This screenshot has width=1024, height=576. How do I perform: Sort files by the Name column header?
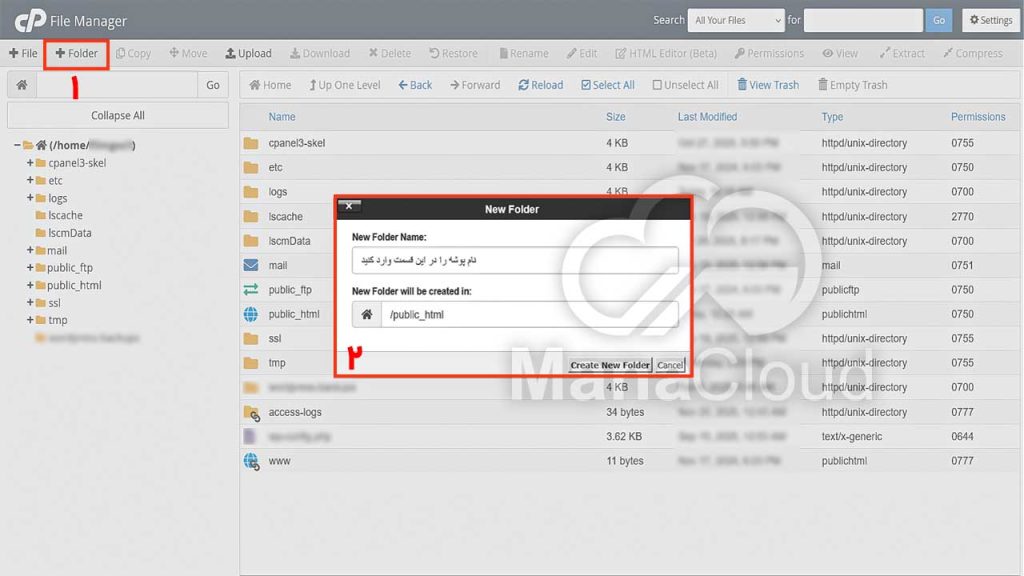tap(282, 117)
